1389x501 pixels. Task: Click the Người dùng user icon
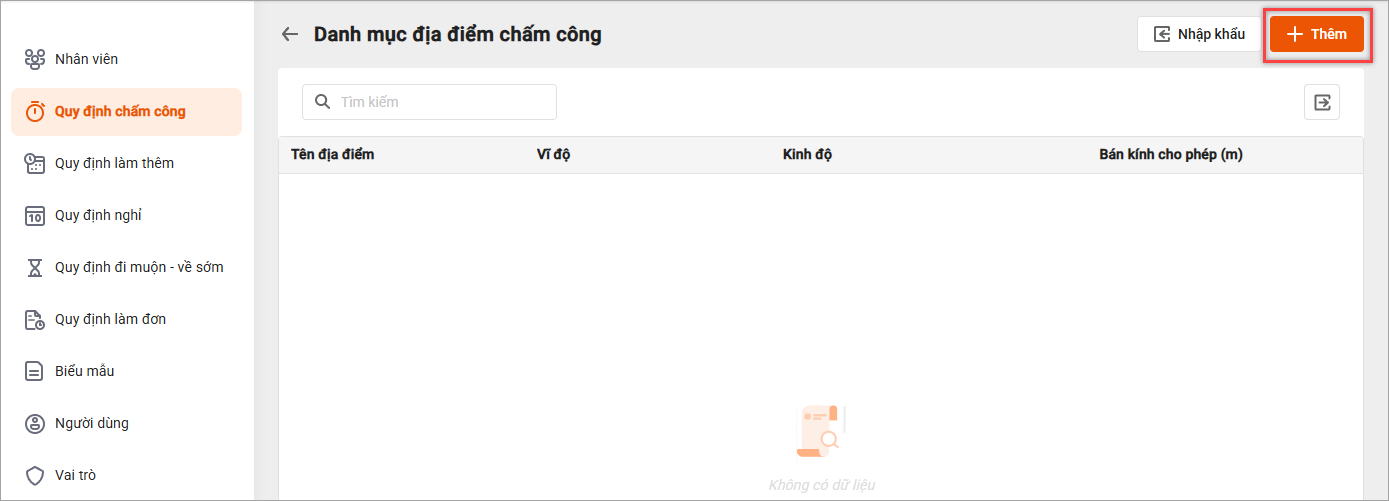click(x=35, y=424)
